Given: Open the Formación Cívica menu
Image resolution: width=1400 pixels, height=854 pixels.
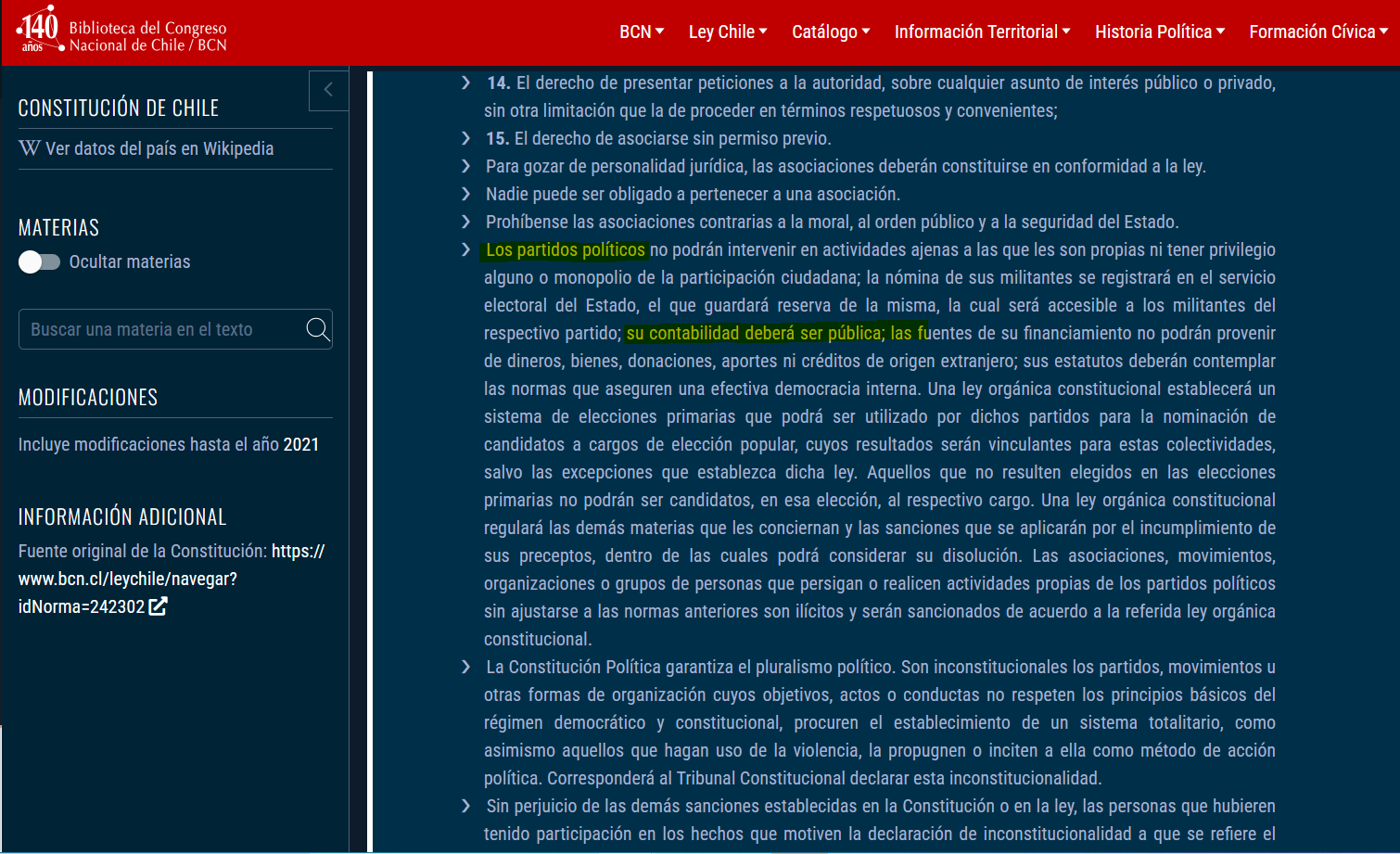Looking at the screenshot, I should 1318,32.
